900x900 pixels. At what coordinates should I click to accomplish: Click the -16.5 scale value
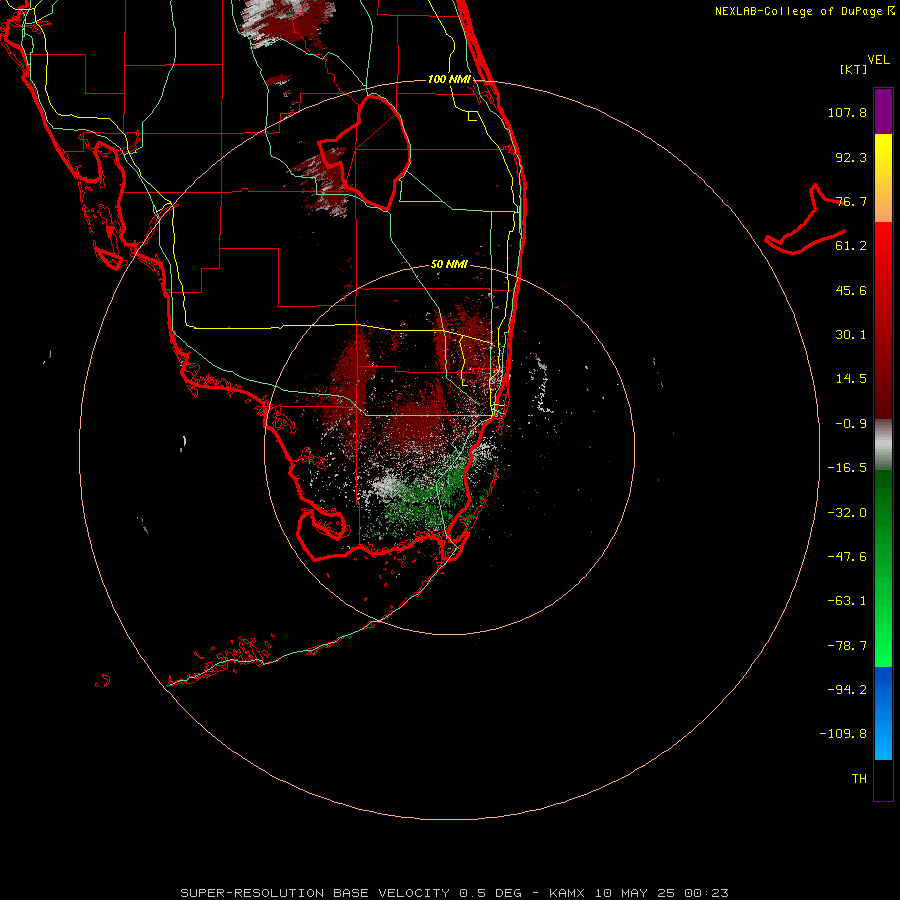(x=847, y=468)
